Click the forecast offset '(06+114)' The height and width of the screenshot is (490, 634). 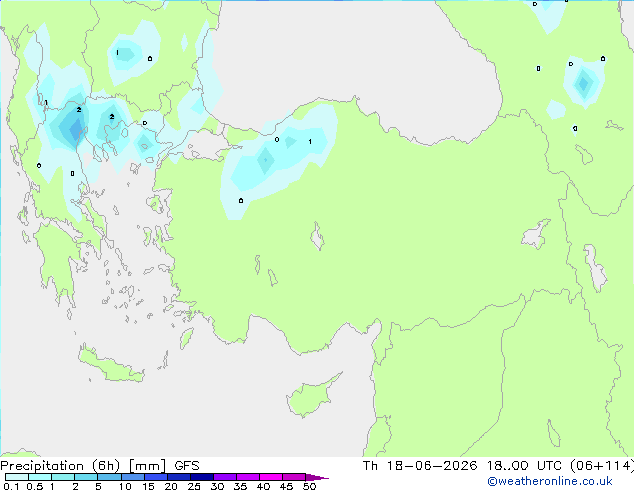(x=602, y=466)
